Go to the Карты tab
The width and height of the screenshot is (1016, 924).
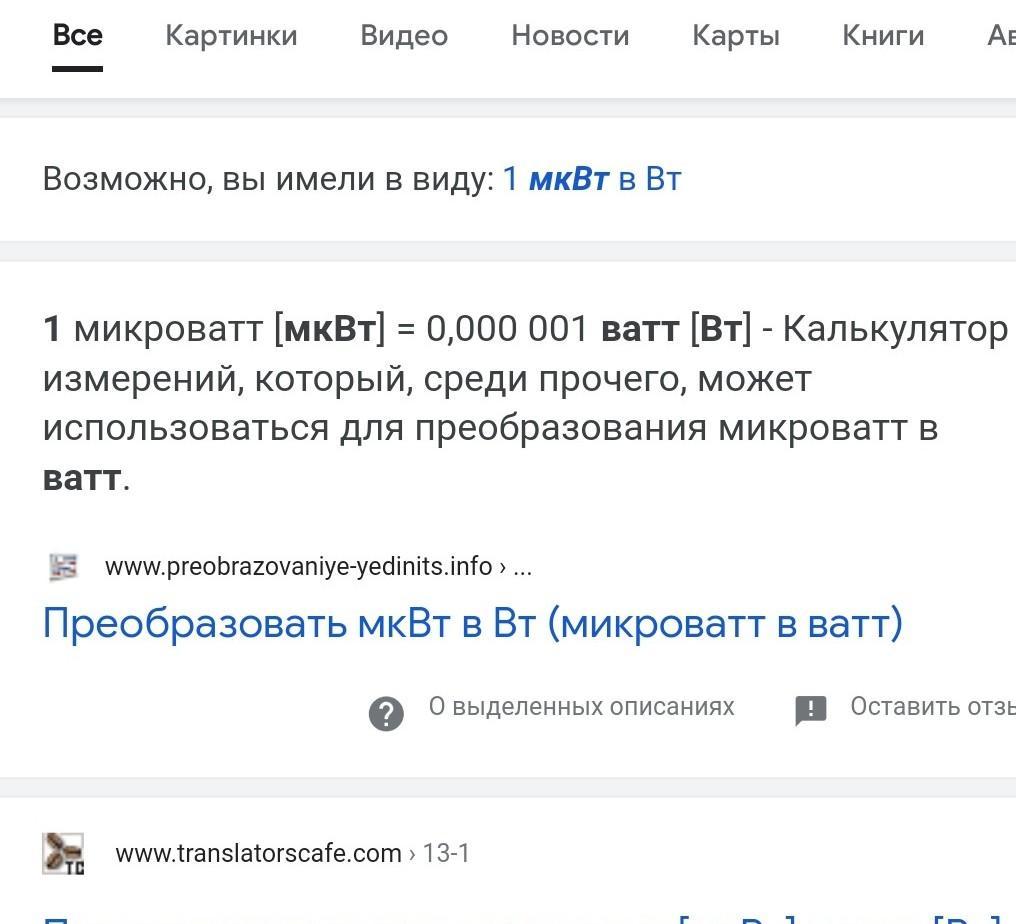click(735, 36)
